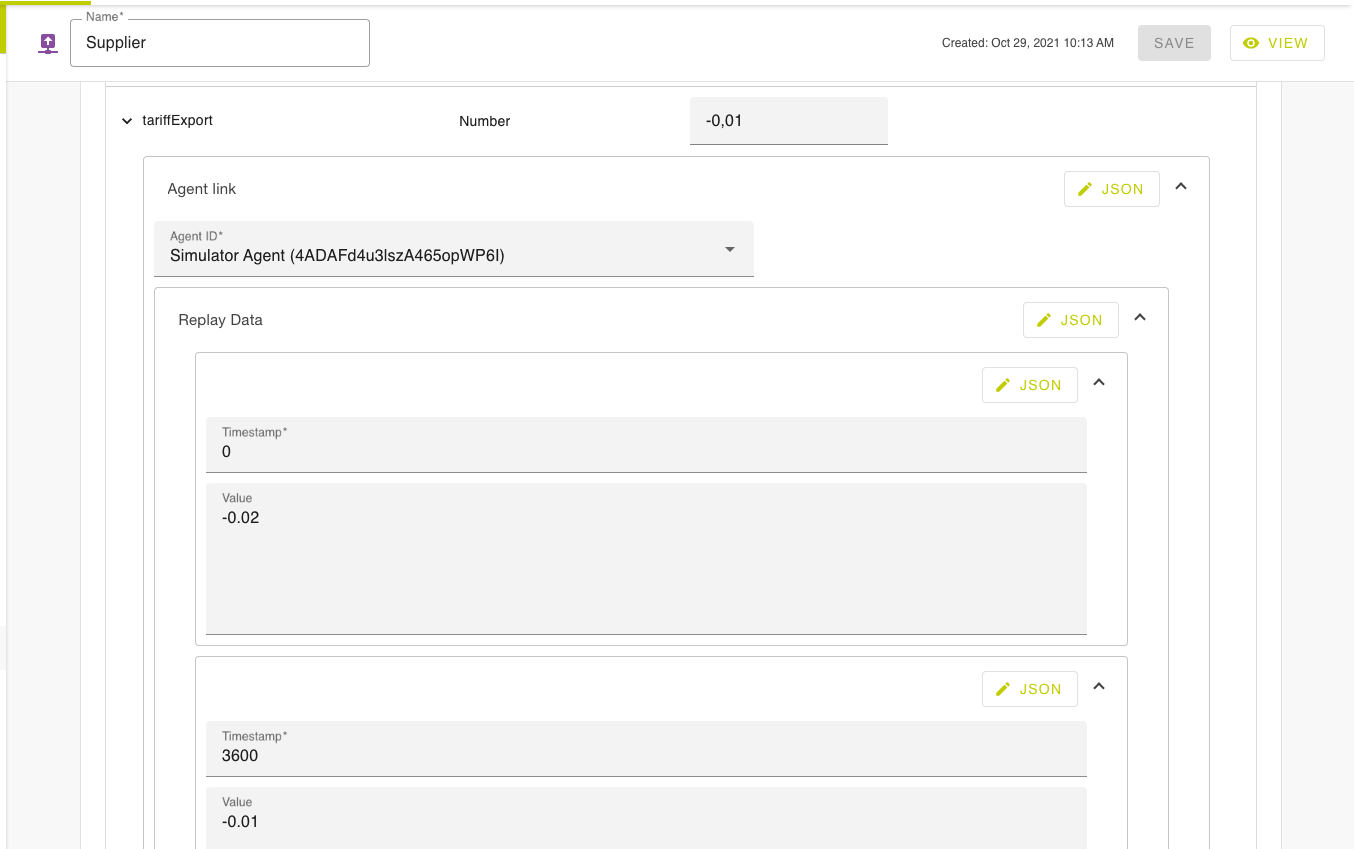Viewport: 1354px width, 849px height.
Task: Click pencil icon on first replay entry JSON
Action: tap(1003, 385)
